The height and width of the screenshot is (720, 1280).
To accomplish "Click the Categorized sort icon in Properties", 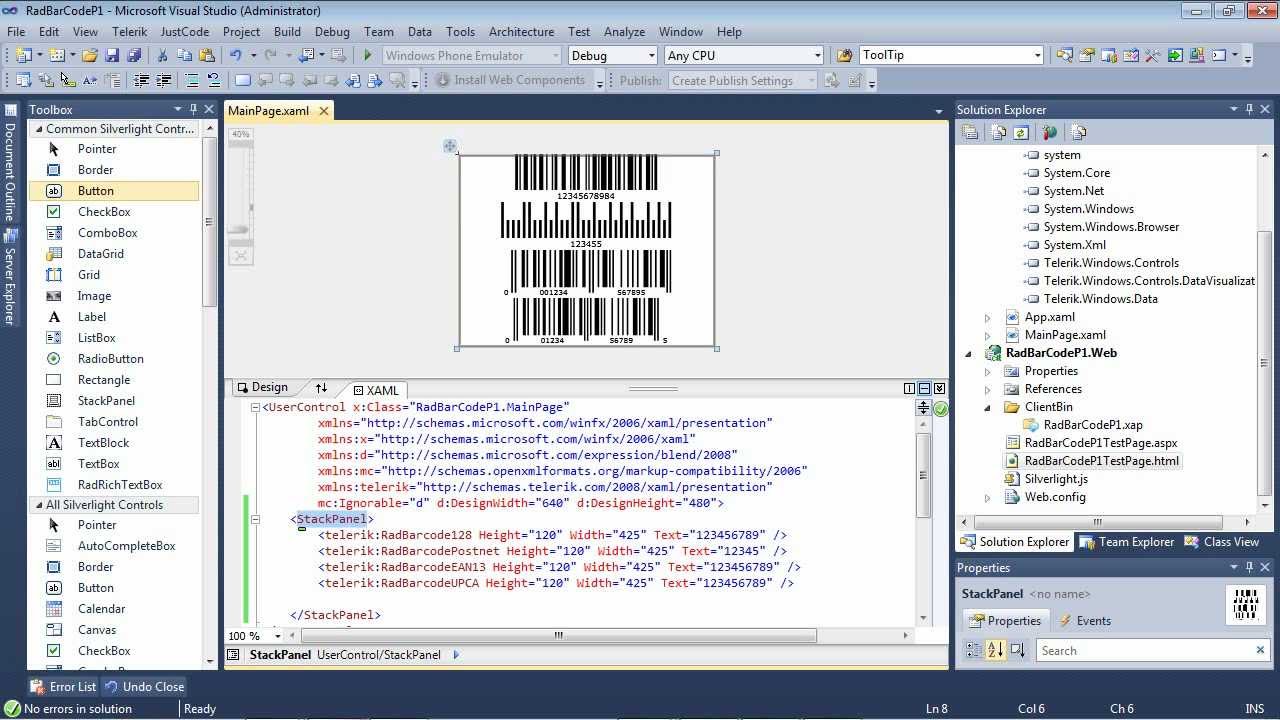I will coord(974,650).
